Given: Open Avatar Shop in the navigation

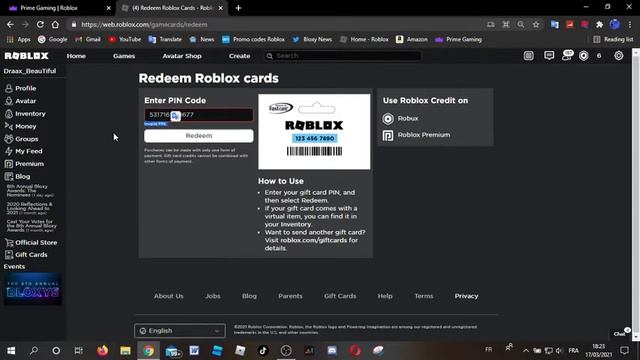Looking at the screenshot, I should point(182,56).
